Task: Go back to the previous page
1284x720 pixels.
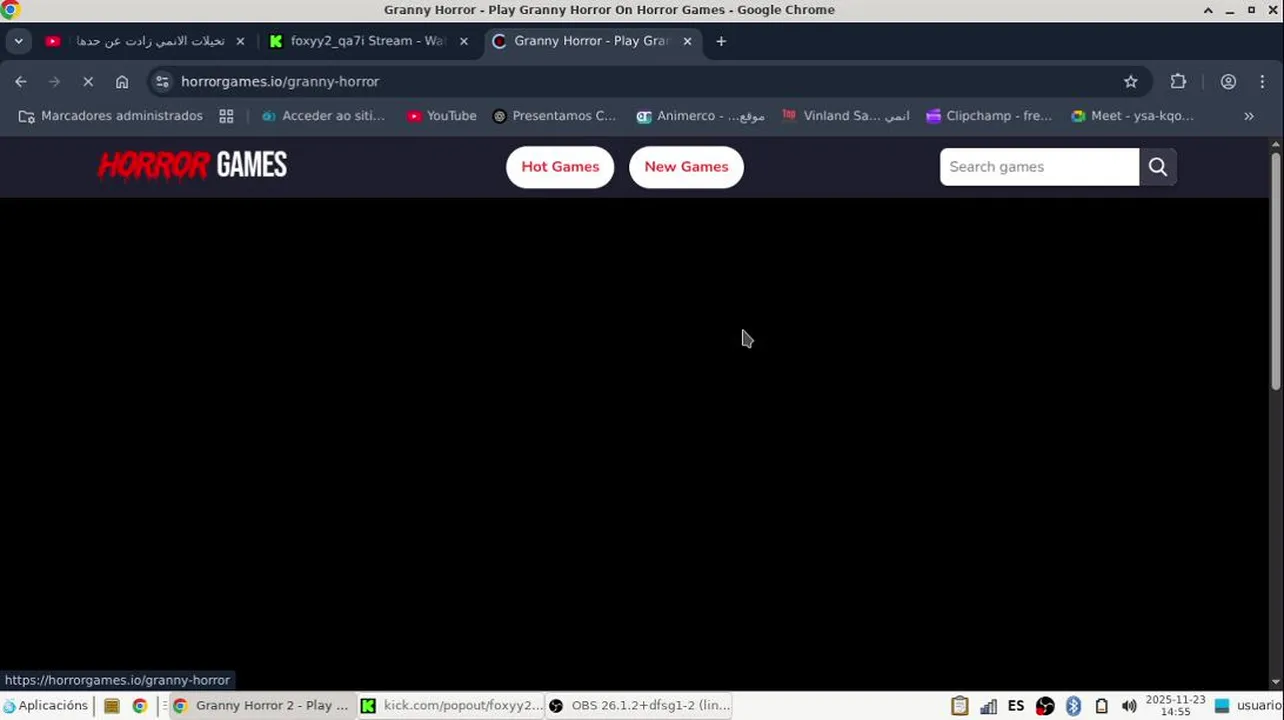Action: [x=21, y=82]
